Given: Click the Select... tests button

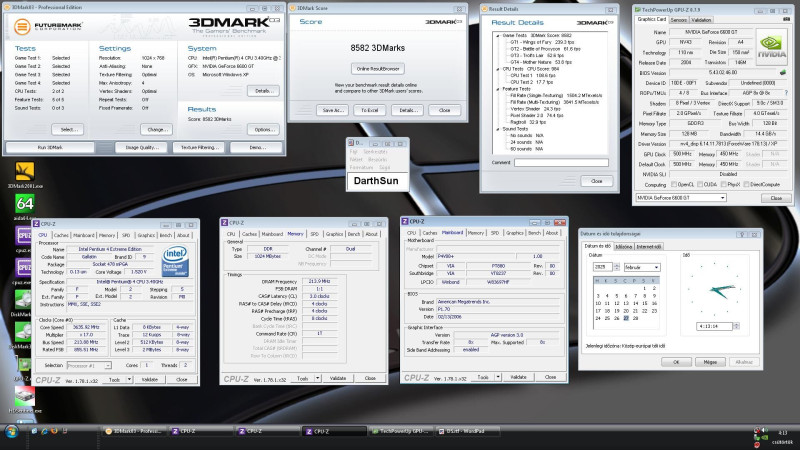Looking at the screenshot, I should (x=68, y=130).
